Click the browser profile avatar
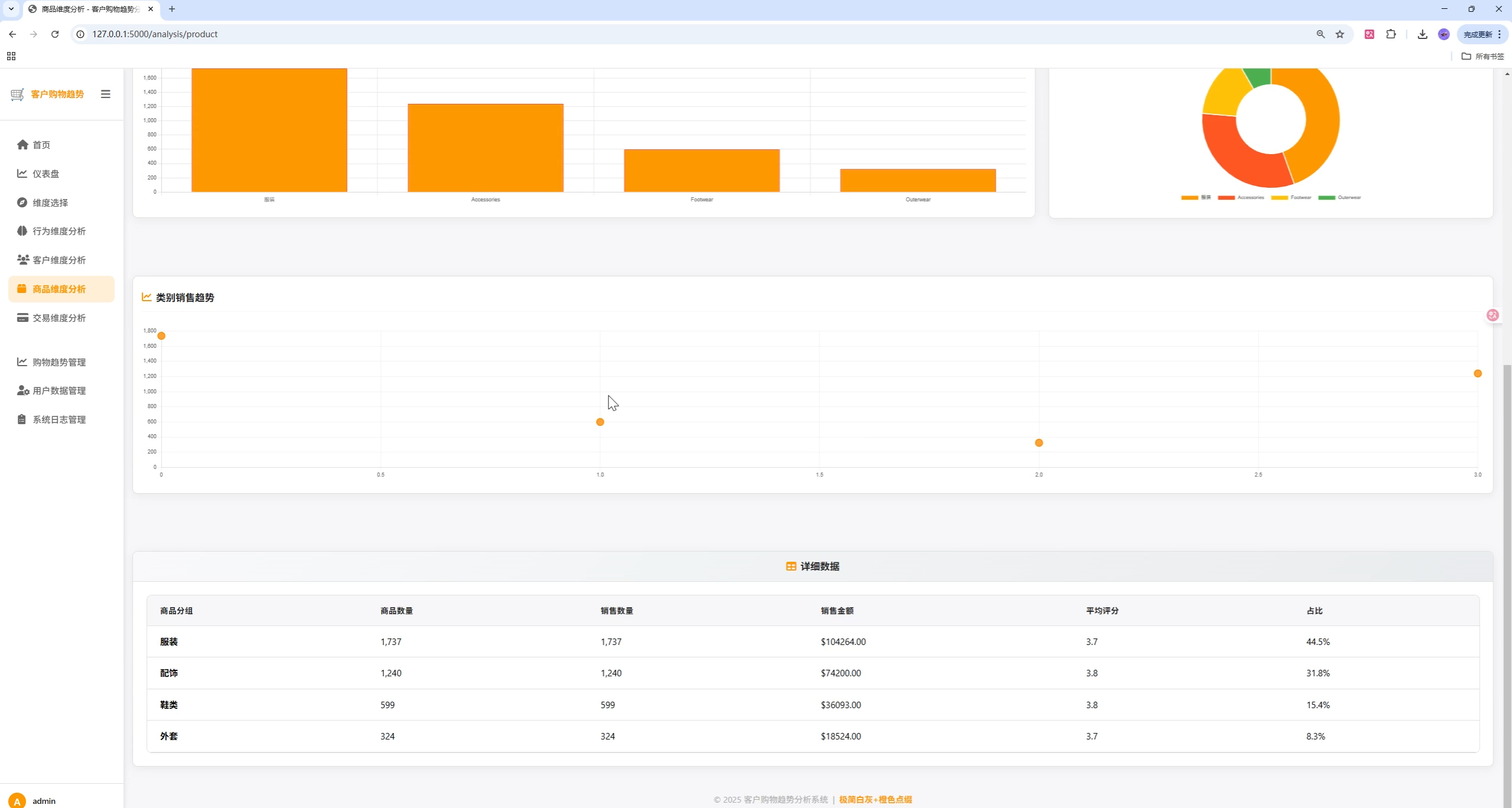Screen dimensions: 1512x808 point(1443,34)
